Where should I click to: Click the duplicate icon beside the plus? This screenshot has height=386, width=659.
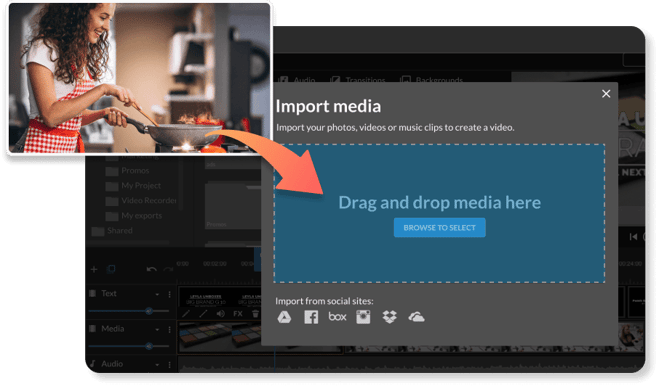point(111,269)
